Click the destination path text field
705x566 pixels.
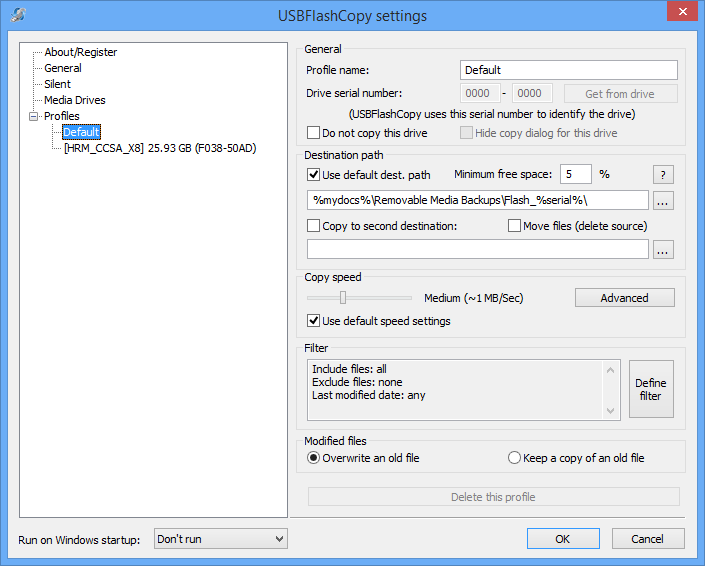coord(477,200)
